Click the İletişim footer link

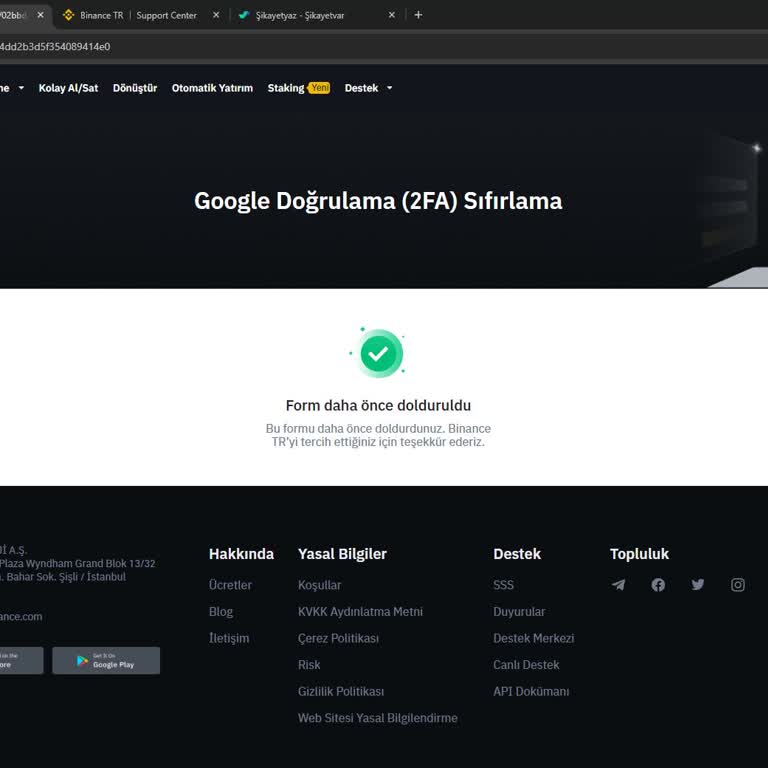tap(229, 638)
